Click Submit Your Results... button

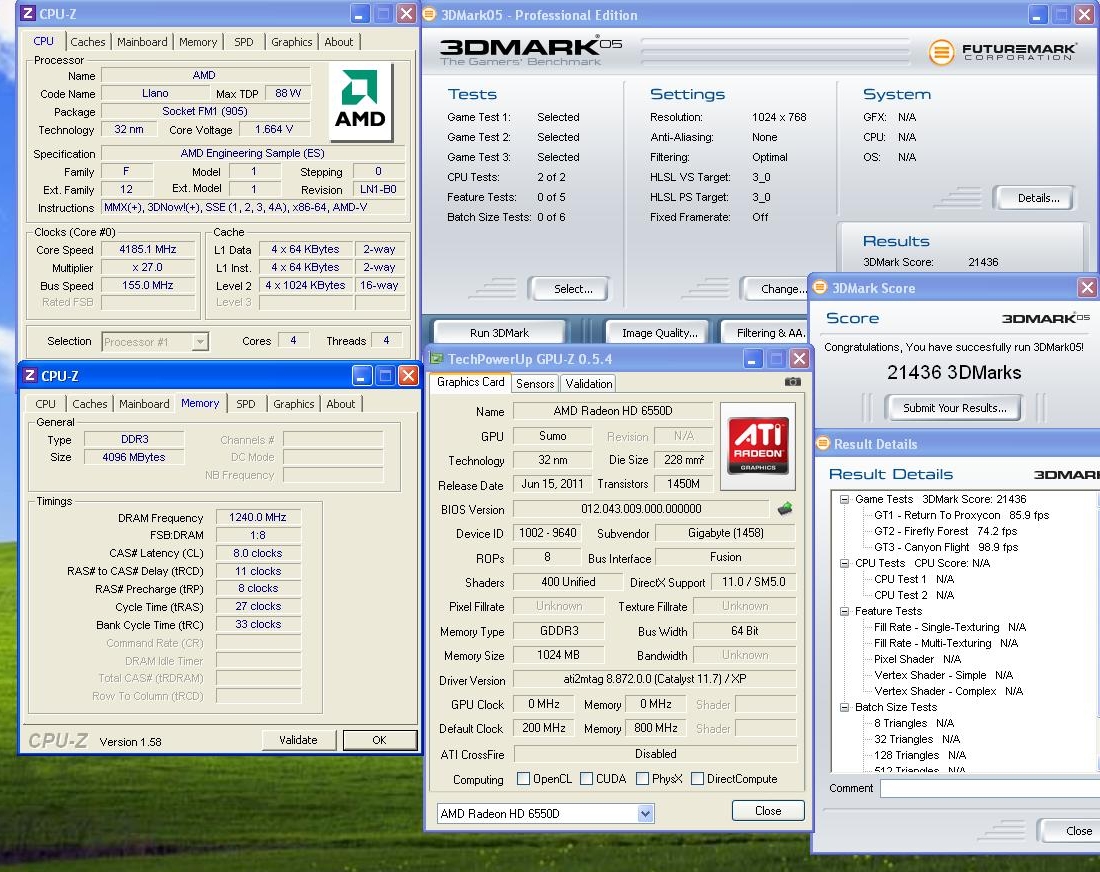[x=954, y=408]
